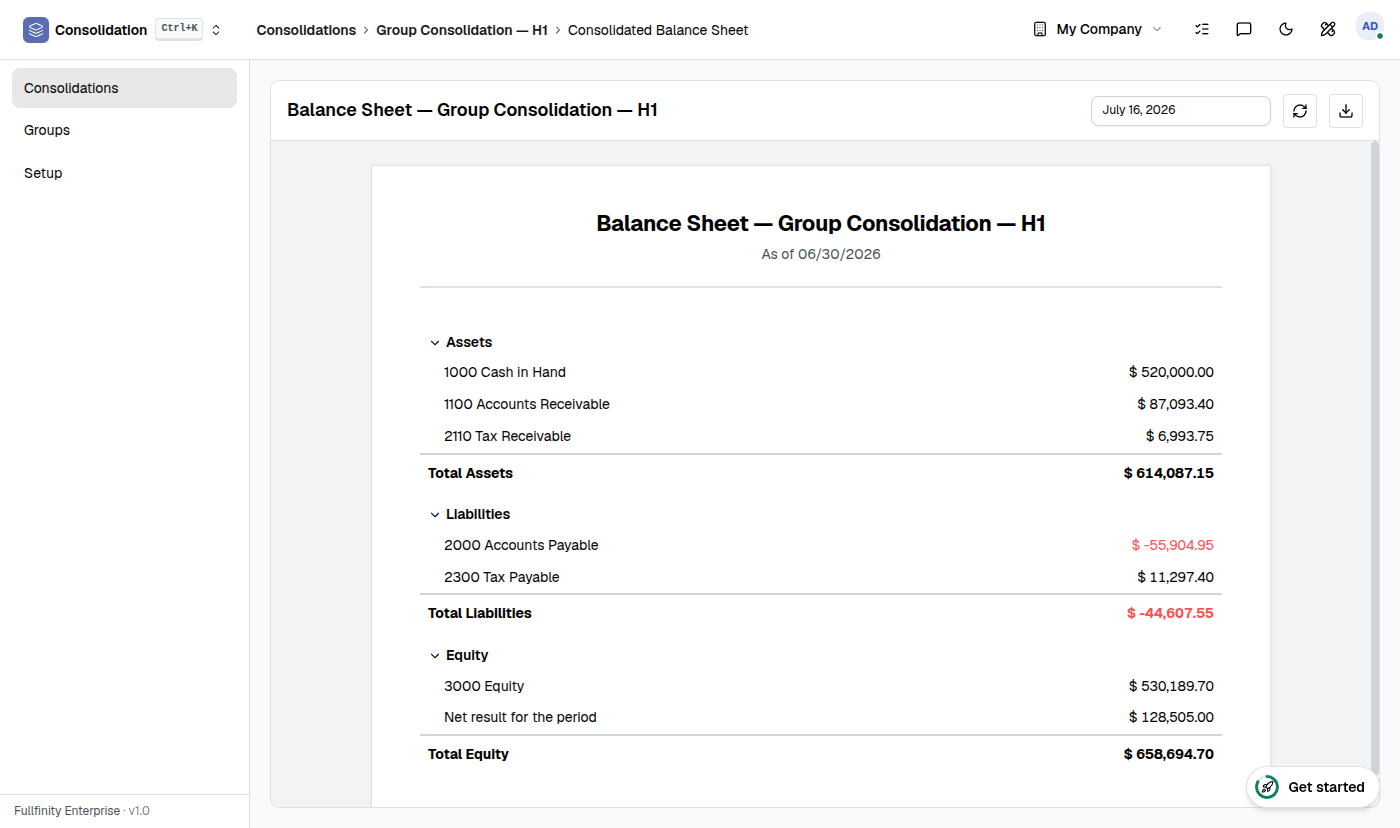This screenshot has height=828, width=1400.
Task: Click the Total Assets label
Action: [470, 473]
